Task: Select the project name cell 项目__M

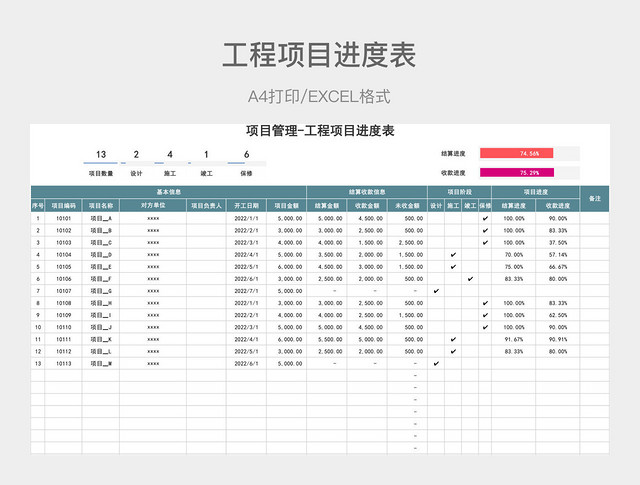Action: [x=101, y=364]
